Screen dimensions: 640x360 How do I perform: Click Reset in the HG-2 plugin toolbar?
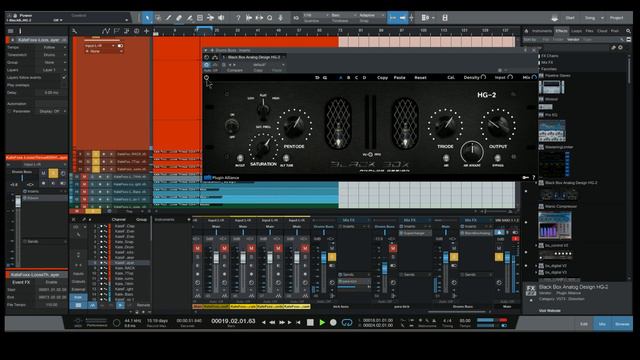pos(420,78)
